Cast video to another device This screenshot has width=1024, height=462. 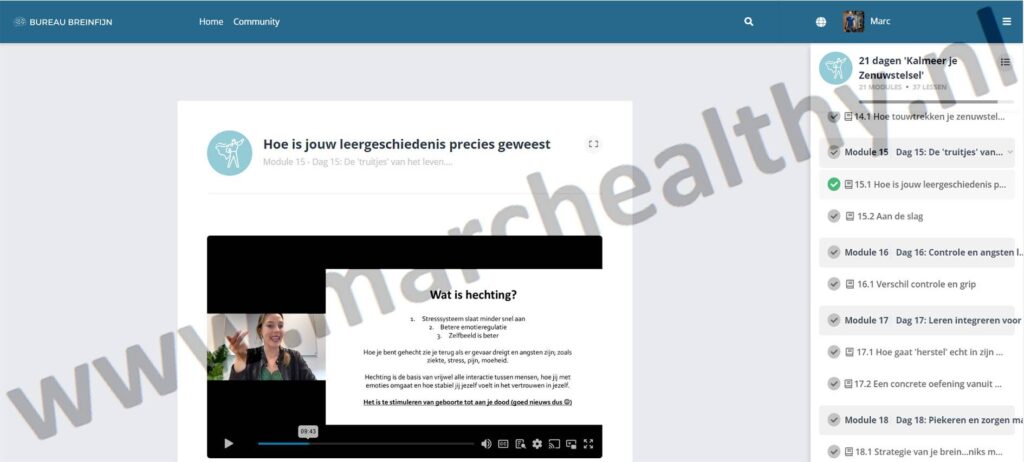pos(554,444)
